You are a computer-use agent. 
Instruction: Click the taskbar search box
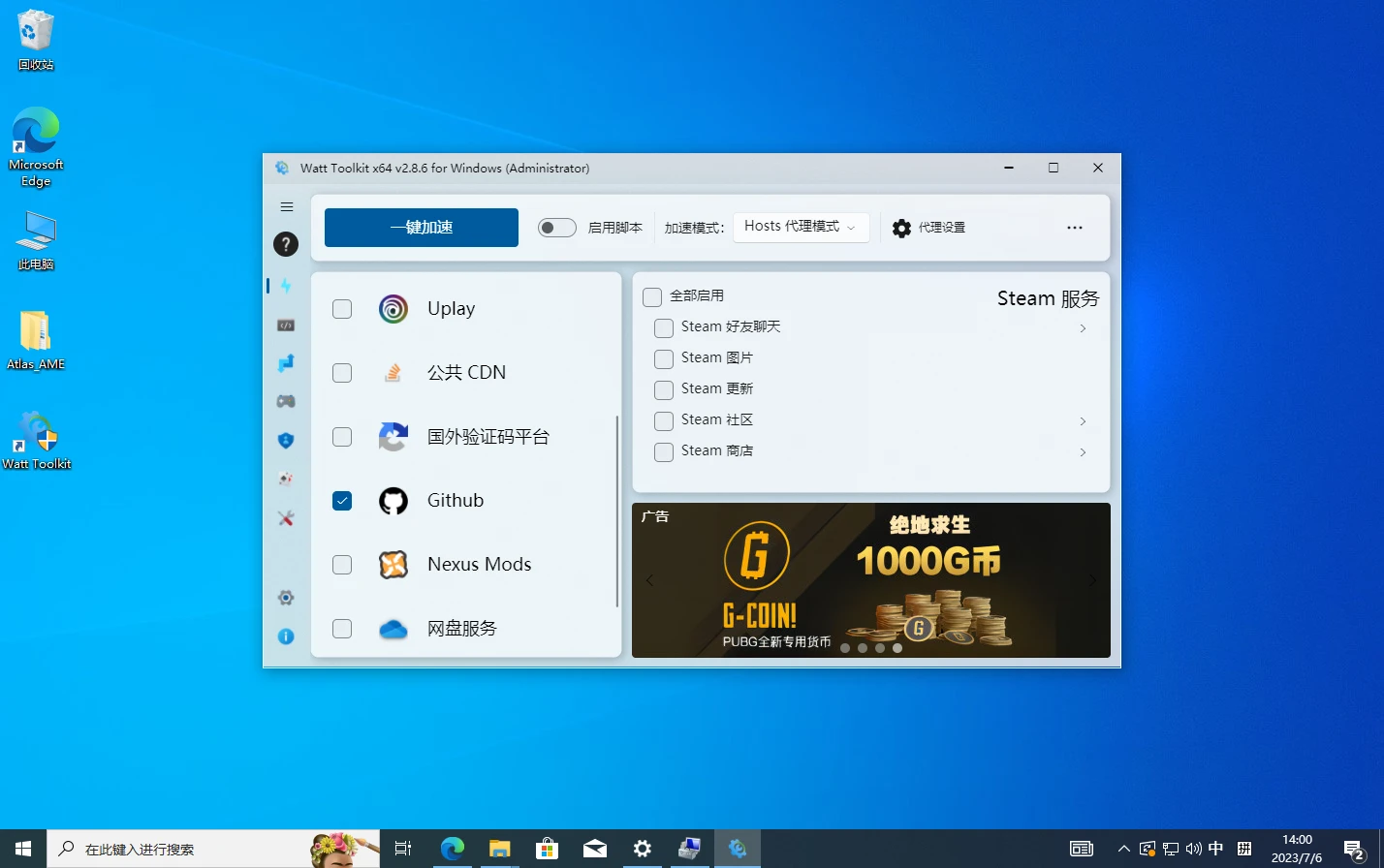click(x=213, y=849)
